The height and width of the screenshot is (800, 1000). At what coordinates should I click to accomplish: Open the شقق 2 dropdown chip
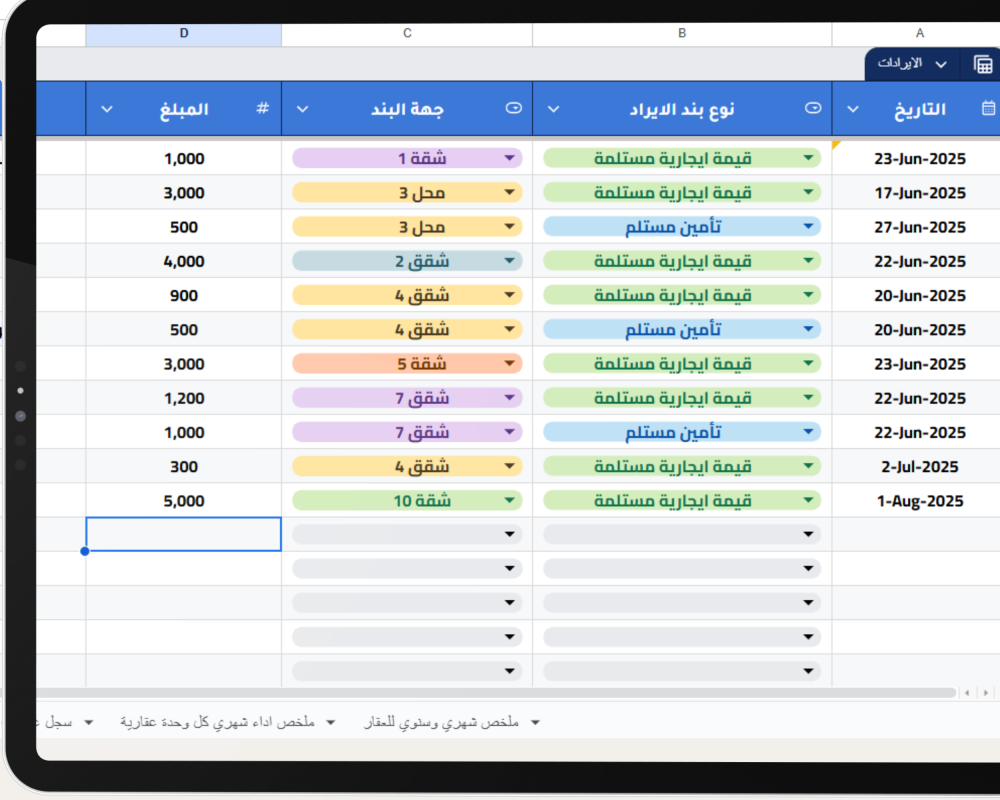pos(407,261)
